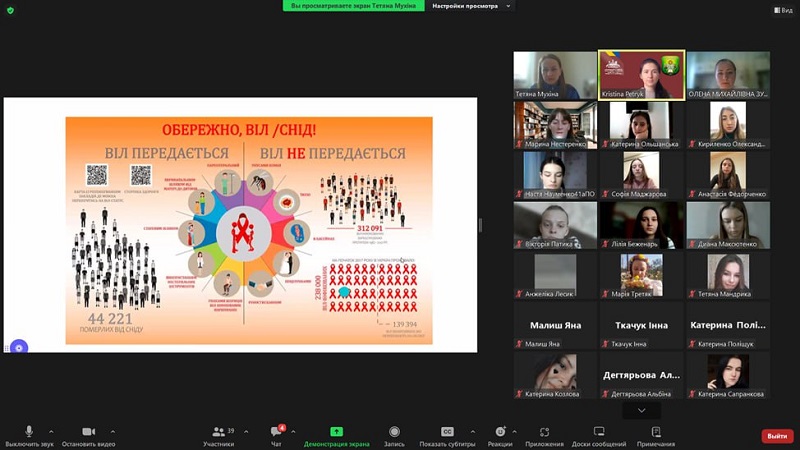Open the Чат chat panel
The height and width of the screenshot is (450, 800).
276,431
